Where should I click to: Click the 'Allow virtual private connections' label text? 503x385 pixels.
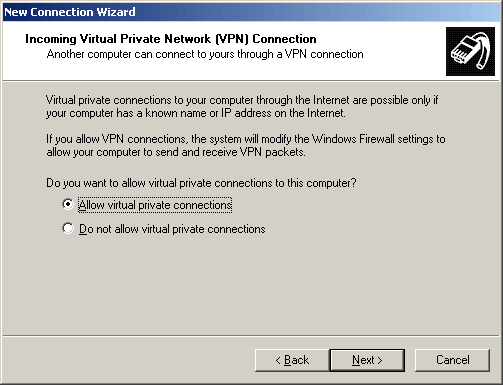coord(155,205)
